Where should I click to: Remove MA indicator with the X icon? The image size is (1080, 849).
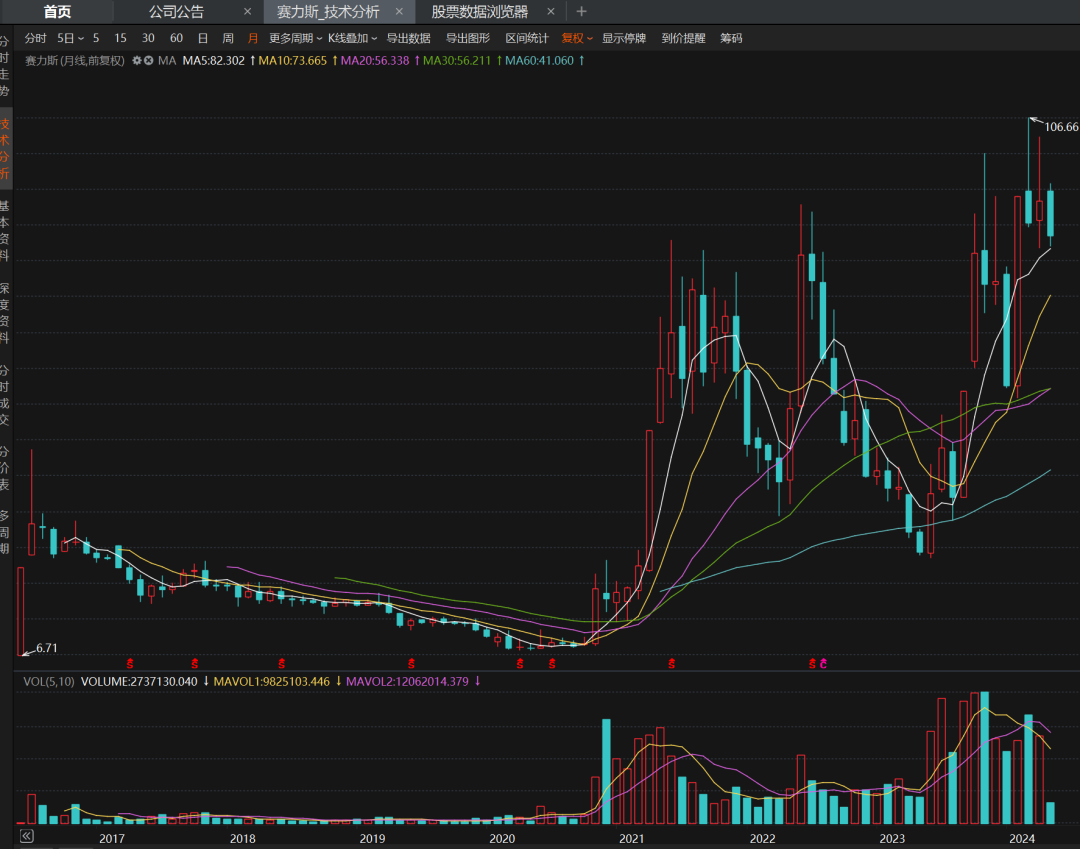(x=149, y=61)
